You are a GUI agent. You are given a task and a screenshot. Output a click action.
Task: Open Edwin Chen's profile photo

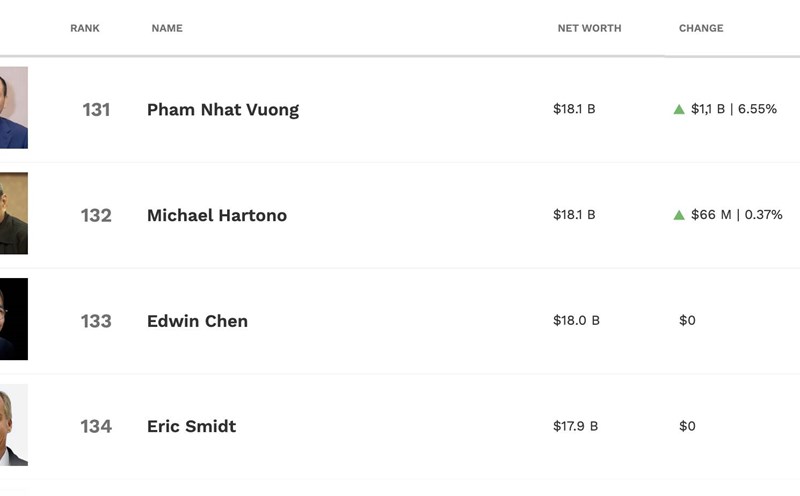pyautogui.click(x=13, y=319)
